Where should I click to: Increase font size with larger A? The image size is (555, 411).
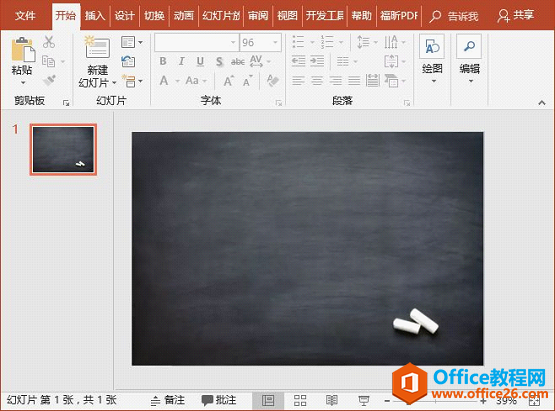pos(229,81)
